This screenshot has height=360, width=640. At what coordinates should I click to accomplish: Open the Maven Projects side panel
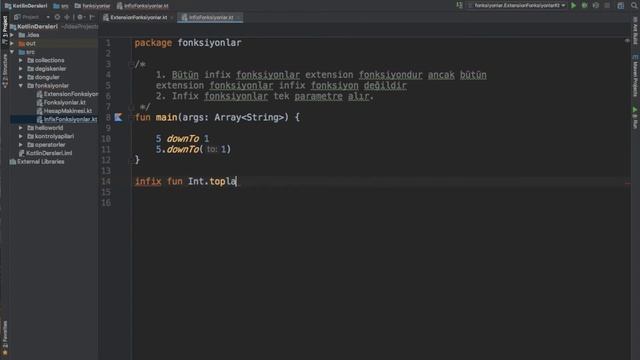tap(635, 76)
